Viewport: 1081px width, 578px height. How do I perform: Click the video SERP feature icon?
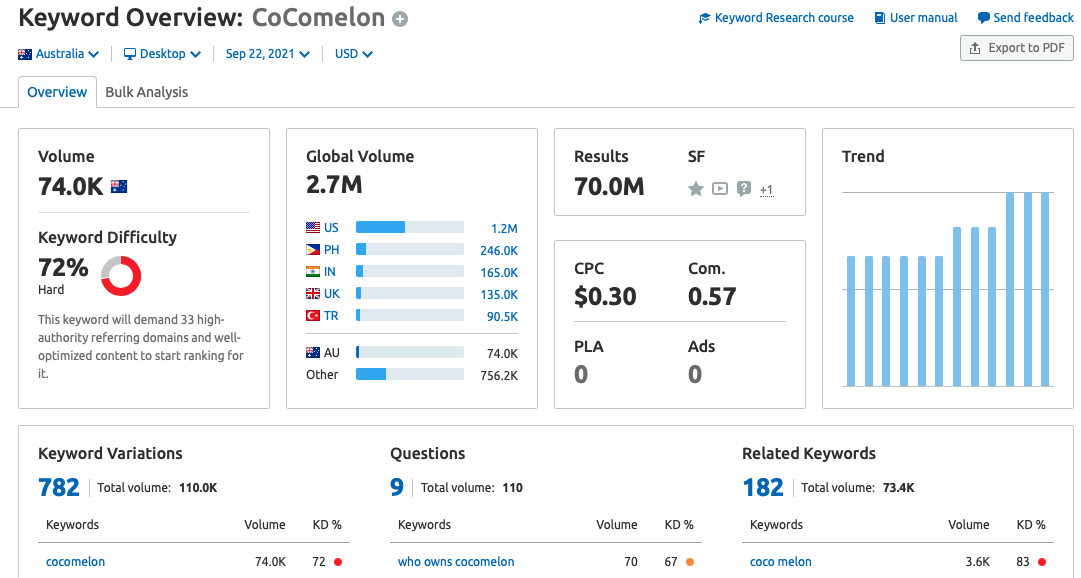[x=720, y=188]
